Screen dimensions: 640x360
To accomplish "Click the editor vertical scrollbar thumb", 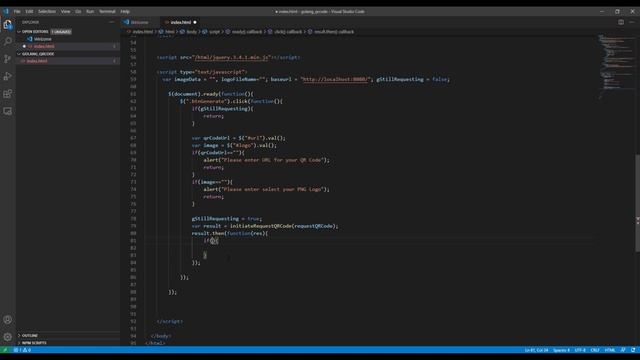I will [637, 203].
